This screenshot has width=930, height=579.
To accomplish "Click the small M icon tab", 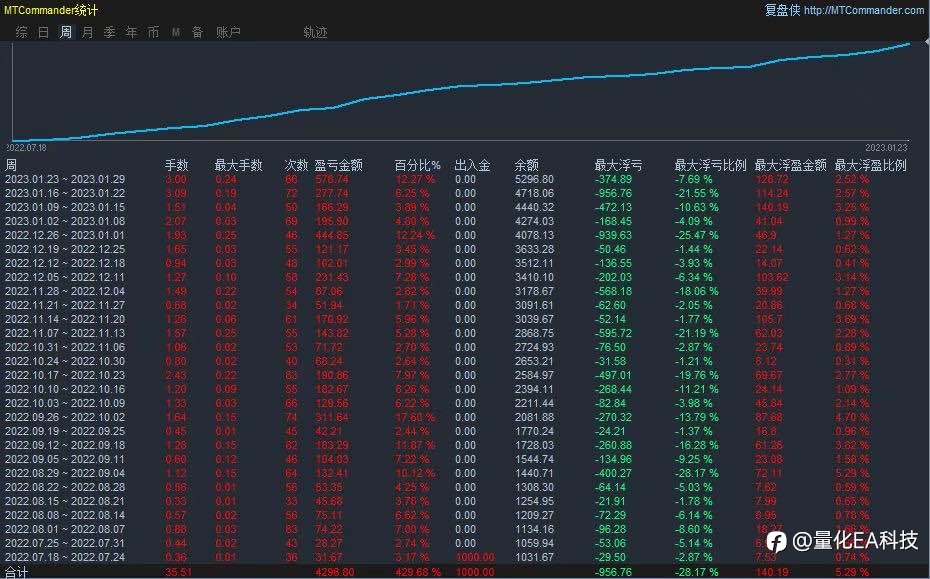I will coord(176,32).
